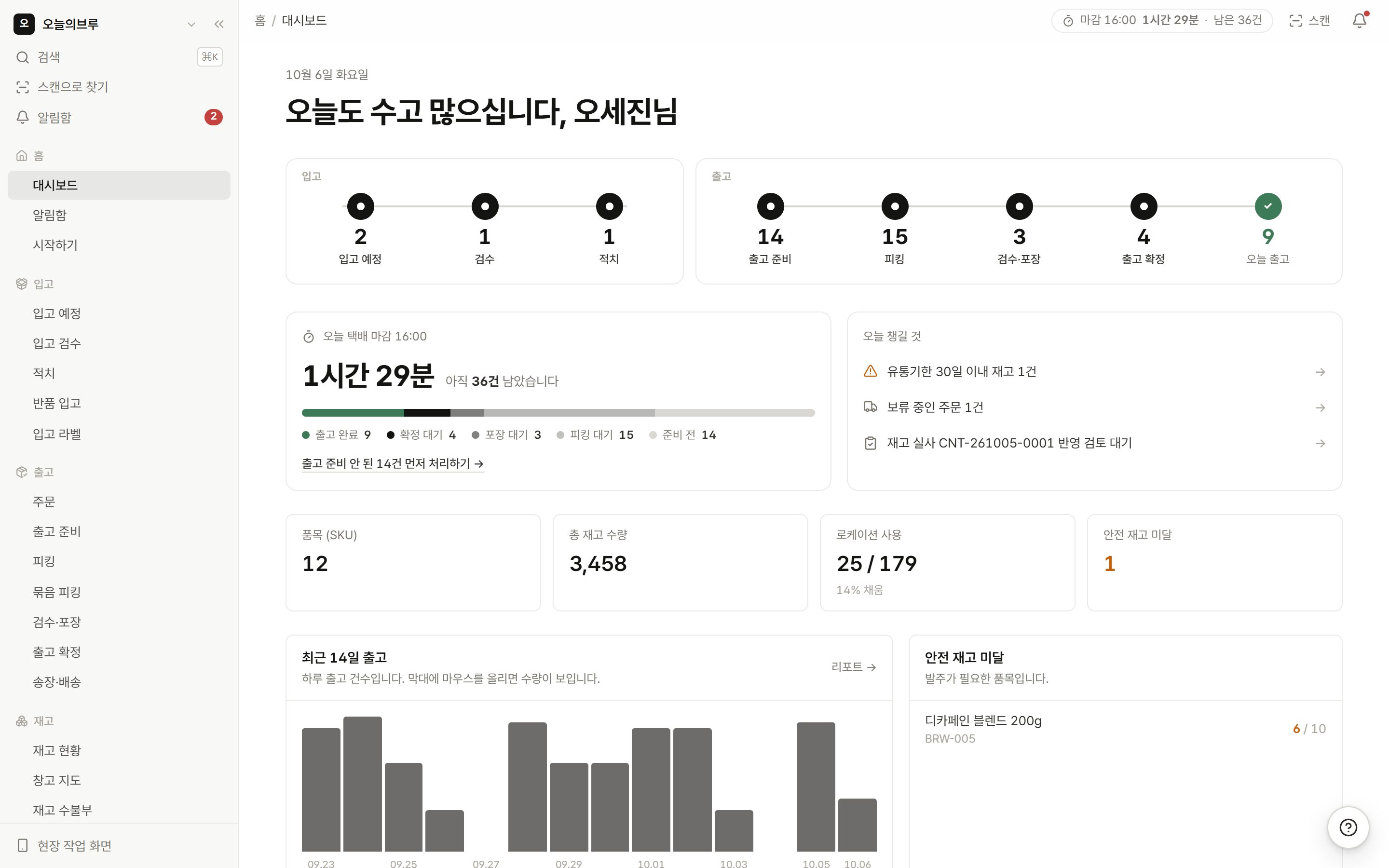Click the 검수 step circle in 입고
Screen dimensions: 1389x868
tap(485, 206)
